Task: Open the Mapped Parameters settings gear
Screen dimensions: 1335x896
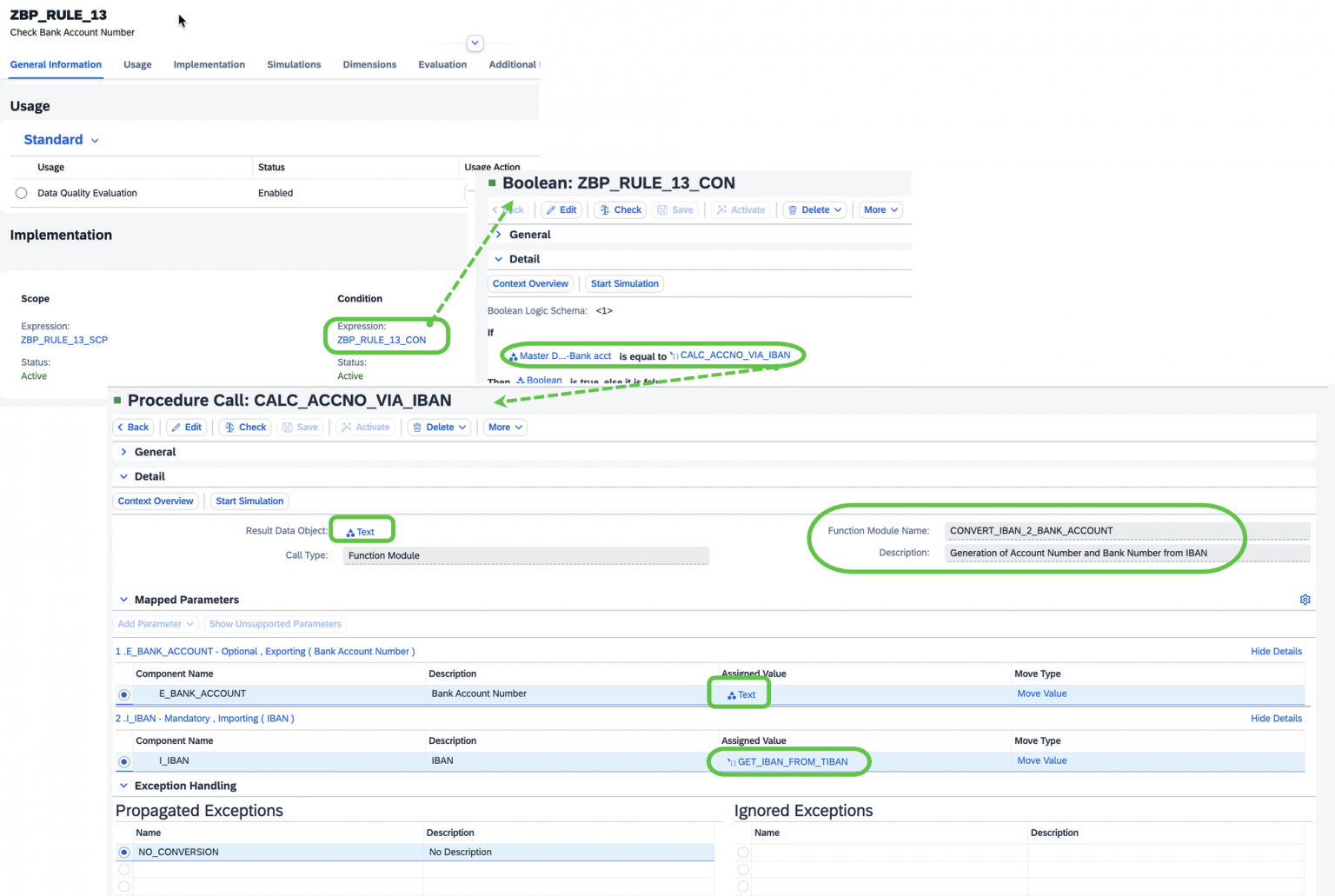Action: coord(1305,599)
